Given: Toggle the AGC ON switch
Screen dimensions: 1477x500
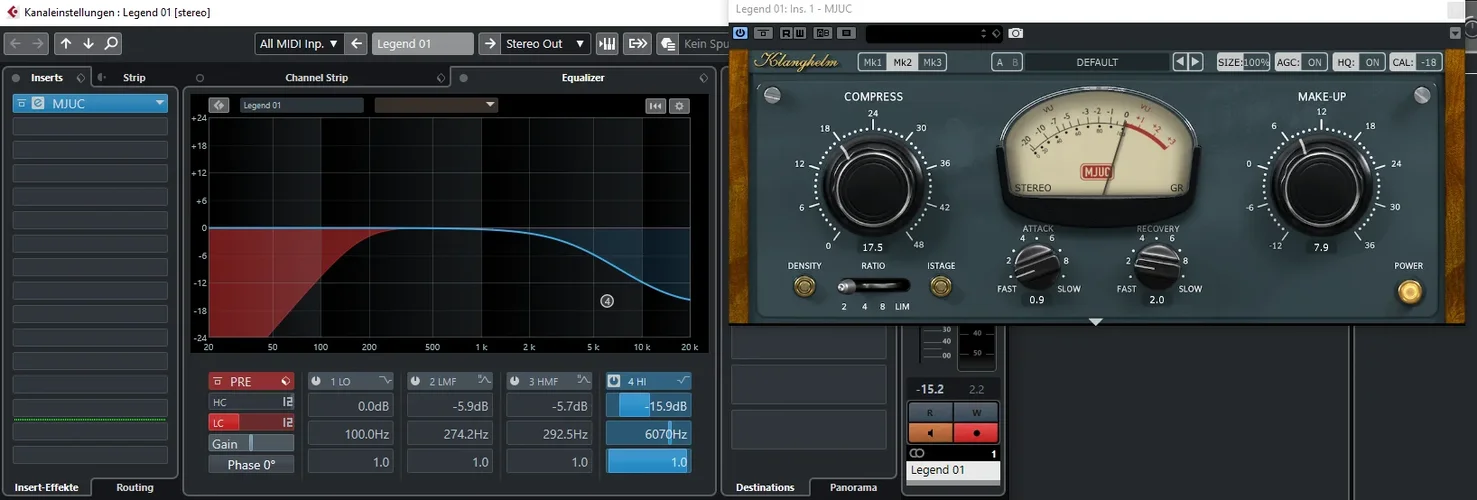Looking at the screenshot, I should [x=1301, y=62].
